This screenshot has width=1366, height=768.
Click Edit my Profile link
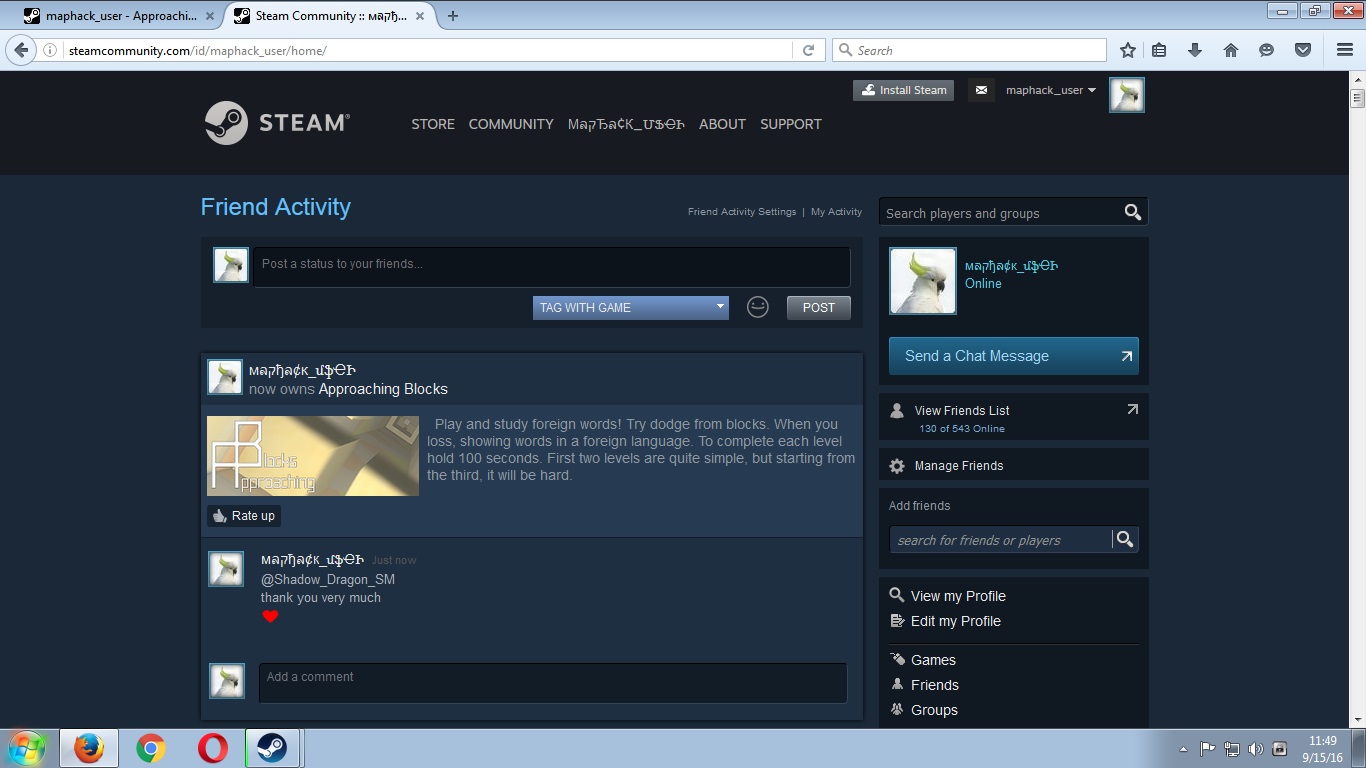956,621
